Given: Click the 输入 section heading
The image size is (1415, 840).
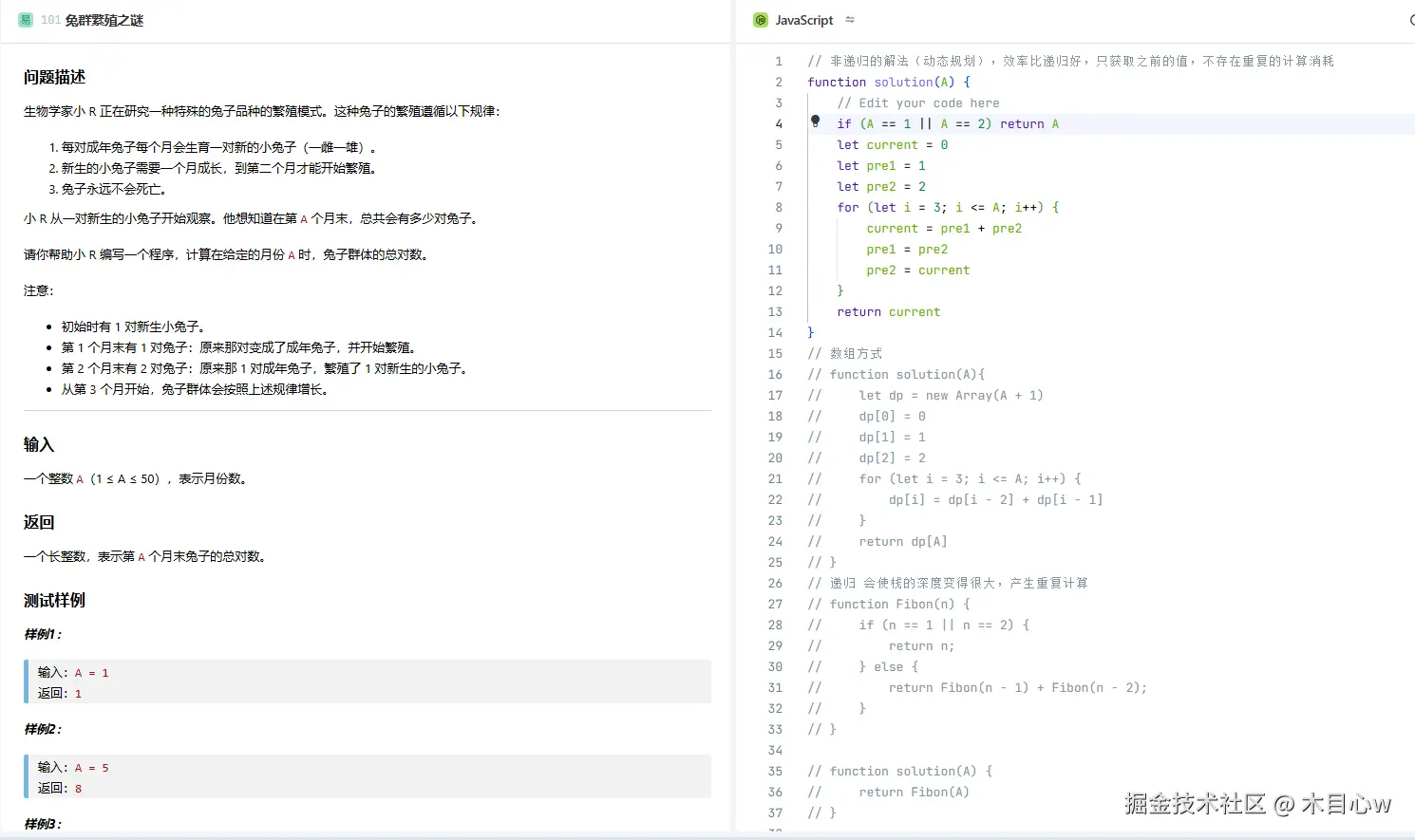Looking at the screenshot, I should (39, 444).
